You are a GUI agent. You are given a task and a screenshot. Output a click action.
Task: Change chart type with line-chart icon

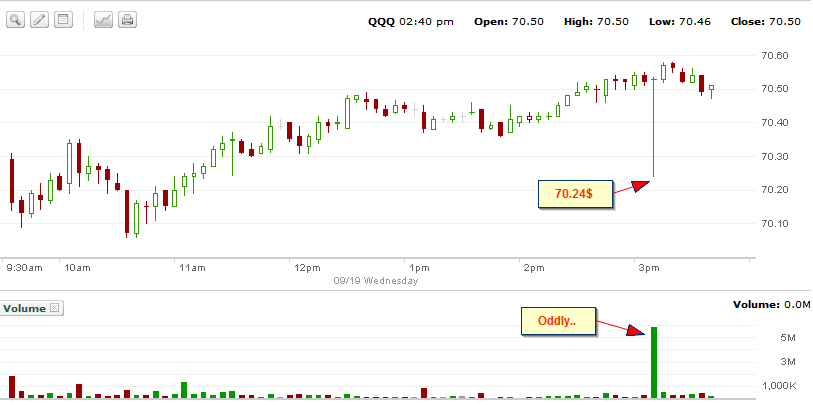pyautogui.click(x=103, y=20)
